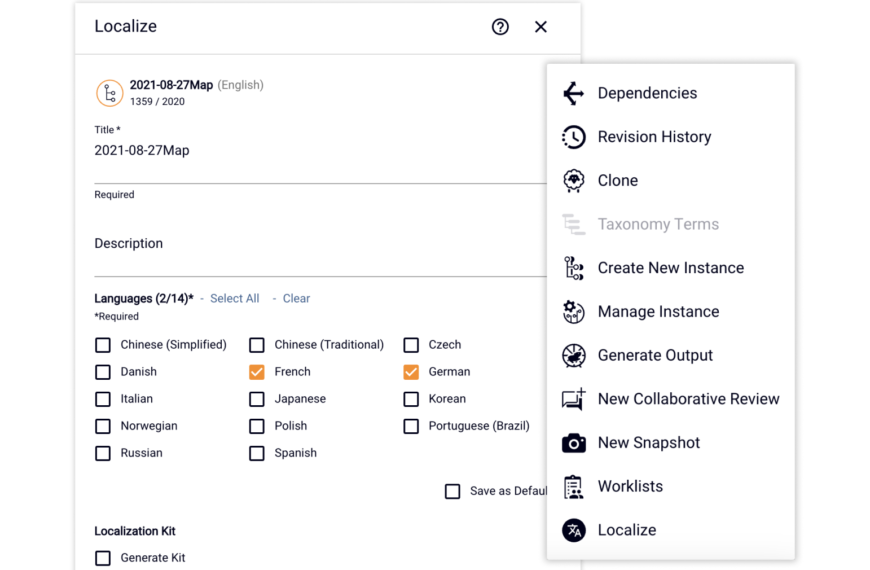Screen dimensions: 870x570
Task: Enable the Japanese language checkbox
Action: point(257,399)
